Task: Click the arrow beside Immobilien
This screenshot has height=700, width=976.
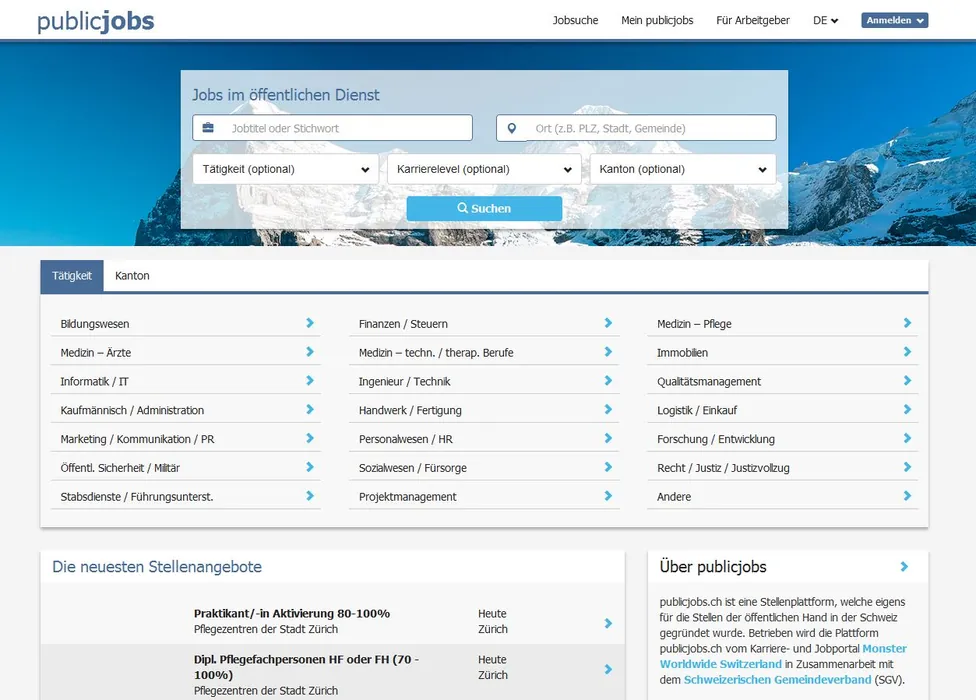Action: point(907,352)
